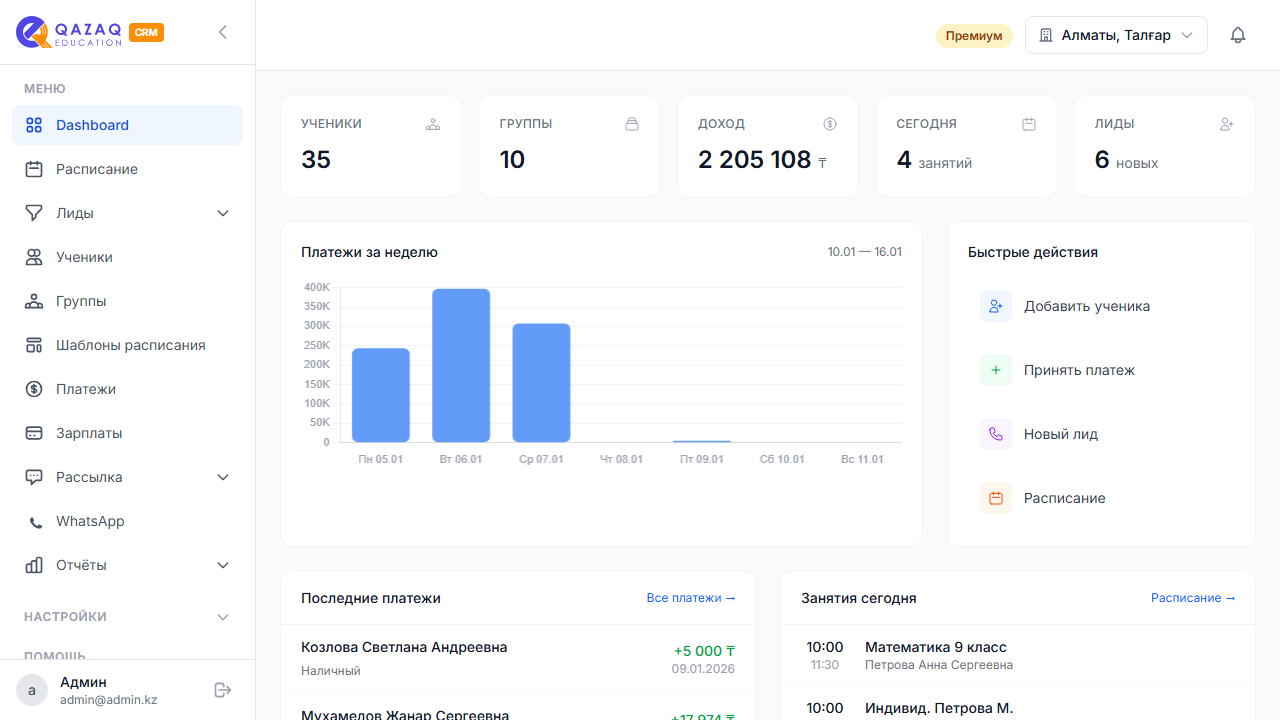The width and height of the screenshot is (1280, 720).
Task: Open Платежи menu item
Action: [127, 389]
